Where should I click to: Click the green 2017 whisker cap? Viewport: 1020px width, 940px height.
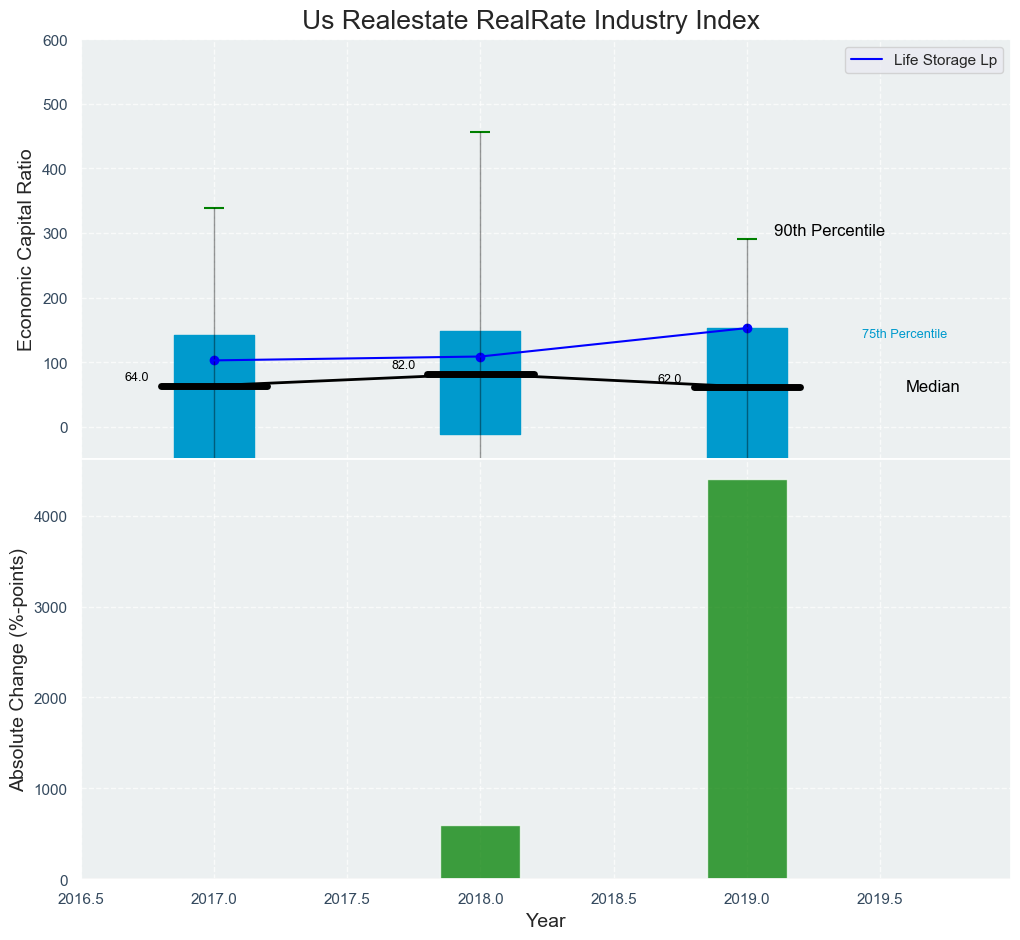coord(214,208)
